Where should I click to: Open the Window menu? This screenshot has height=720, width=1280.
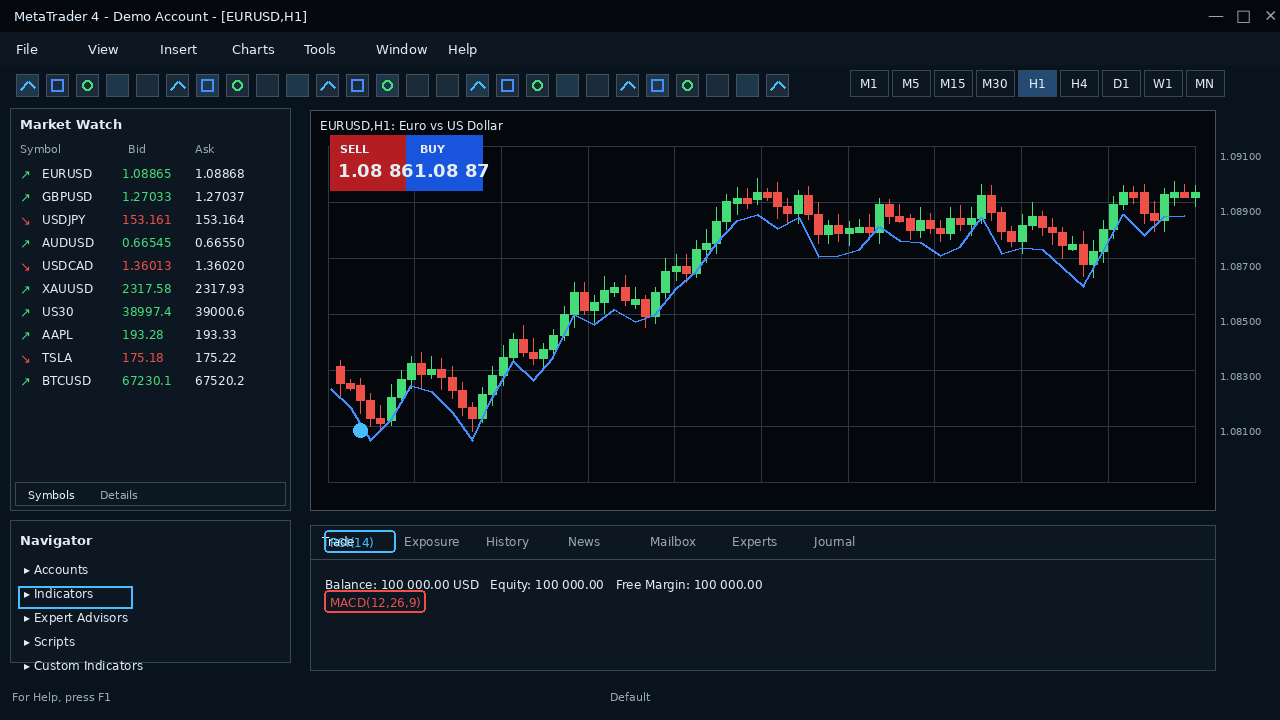[x=402, y=50]
